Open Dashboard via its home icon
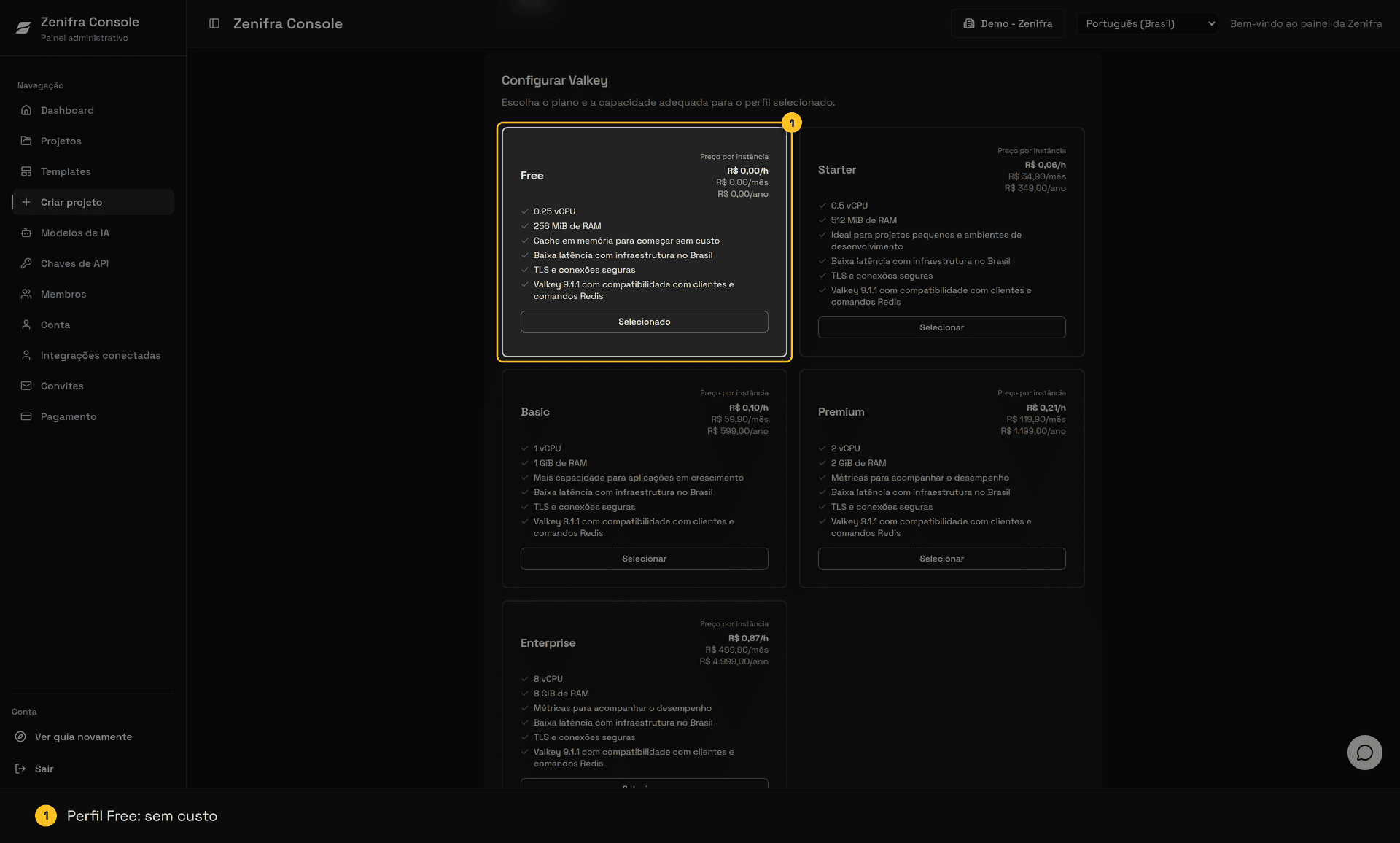Viewport: 1400px width, 843px height. pos(26,110)
